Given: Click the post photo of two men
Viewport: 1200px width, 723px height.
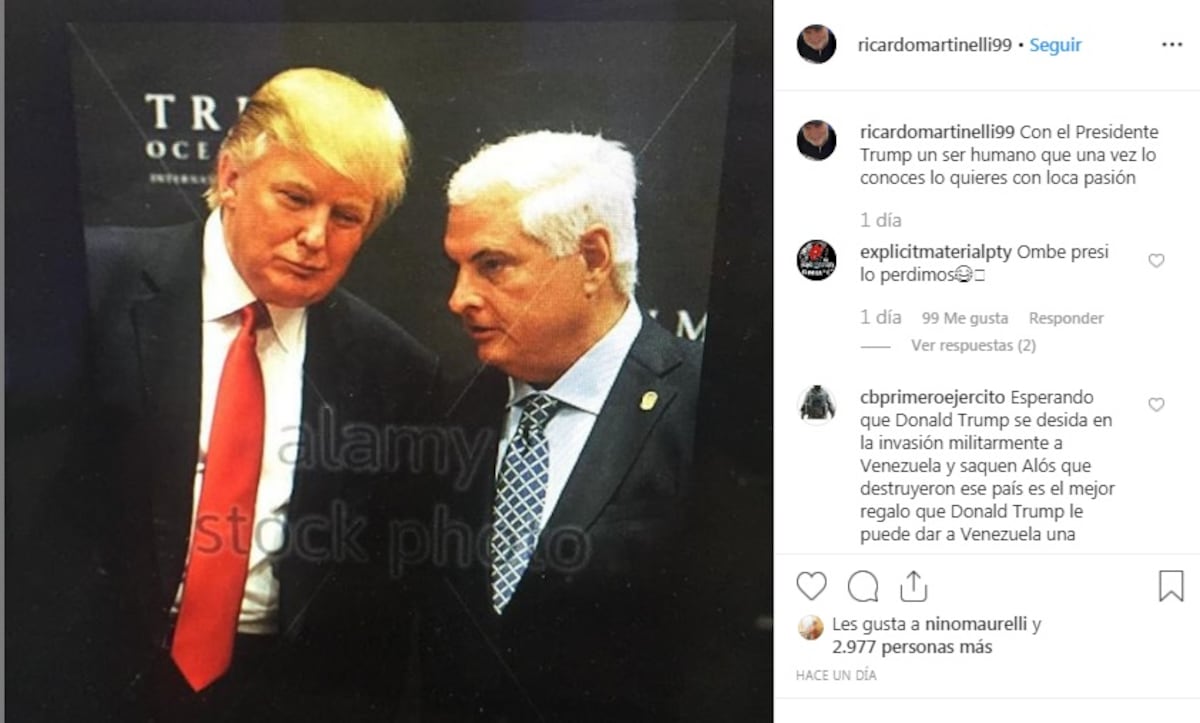Looking at the screenshot, I should coord(386,361).
